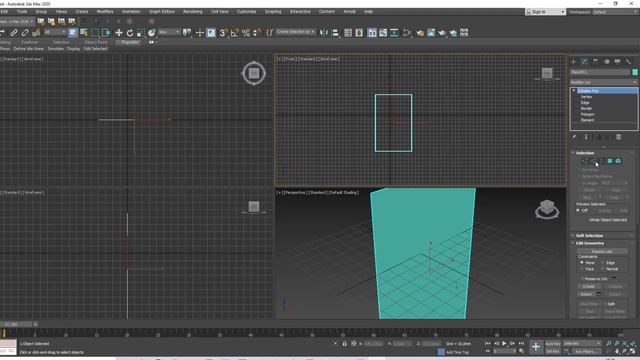640x360 pixels.
Task: Open Select by Name dialog icon
Action: 84,33
